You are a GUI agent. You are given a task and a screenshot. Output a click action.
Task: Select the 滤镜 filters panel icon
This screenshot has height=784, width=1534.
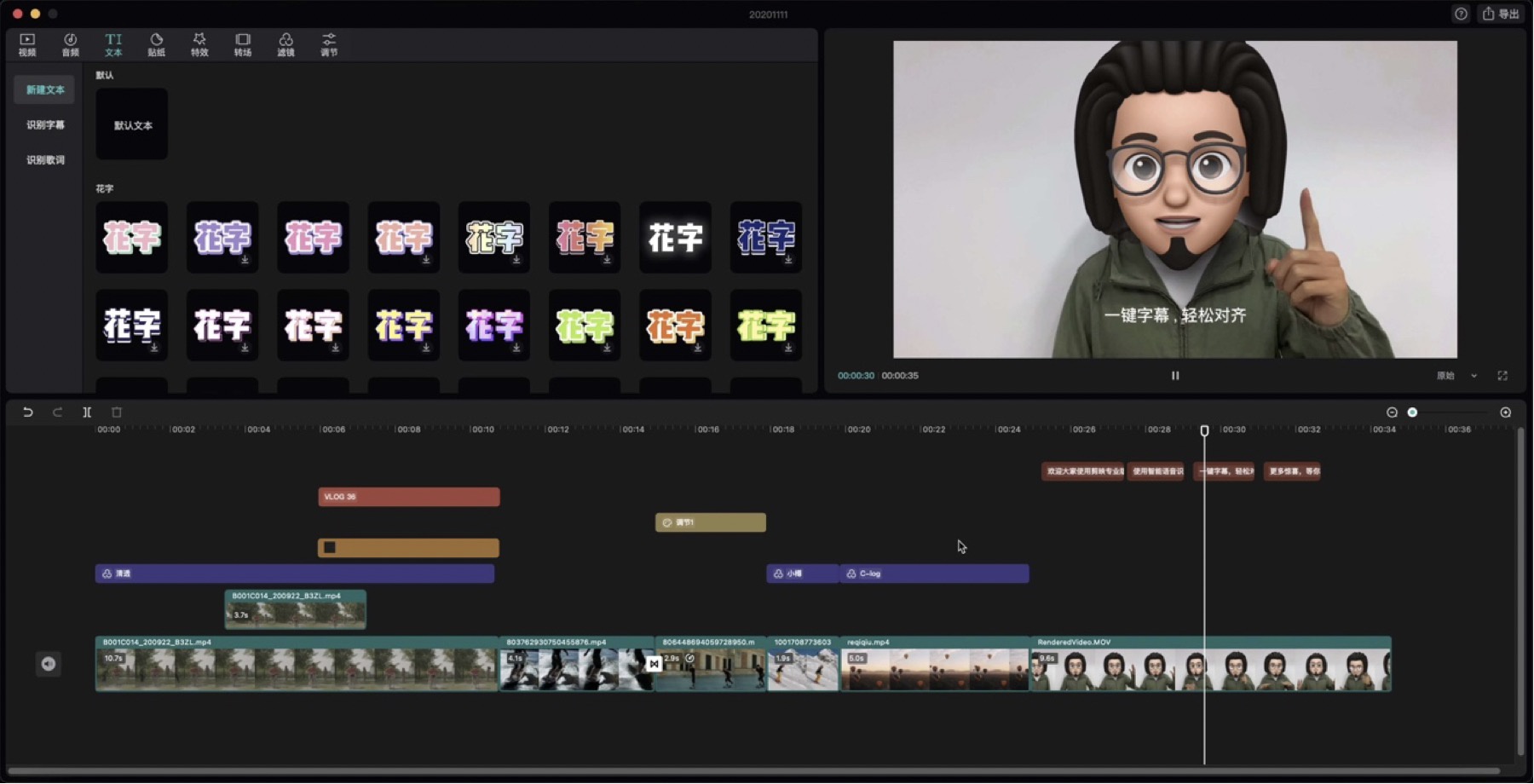click(286, 44)
